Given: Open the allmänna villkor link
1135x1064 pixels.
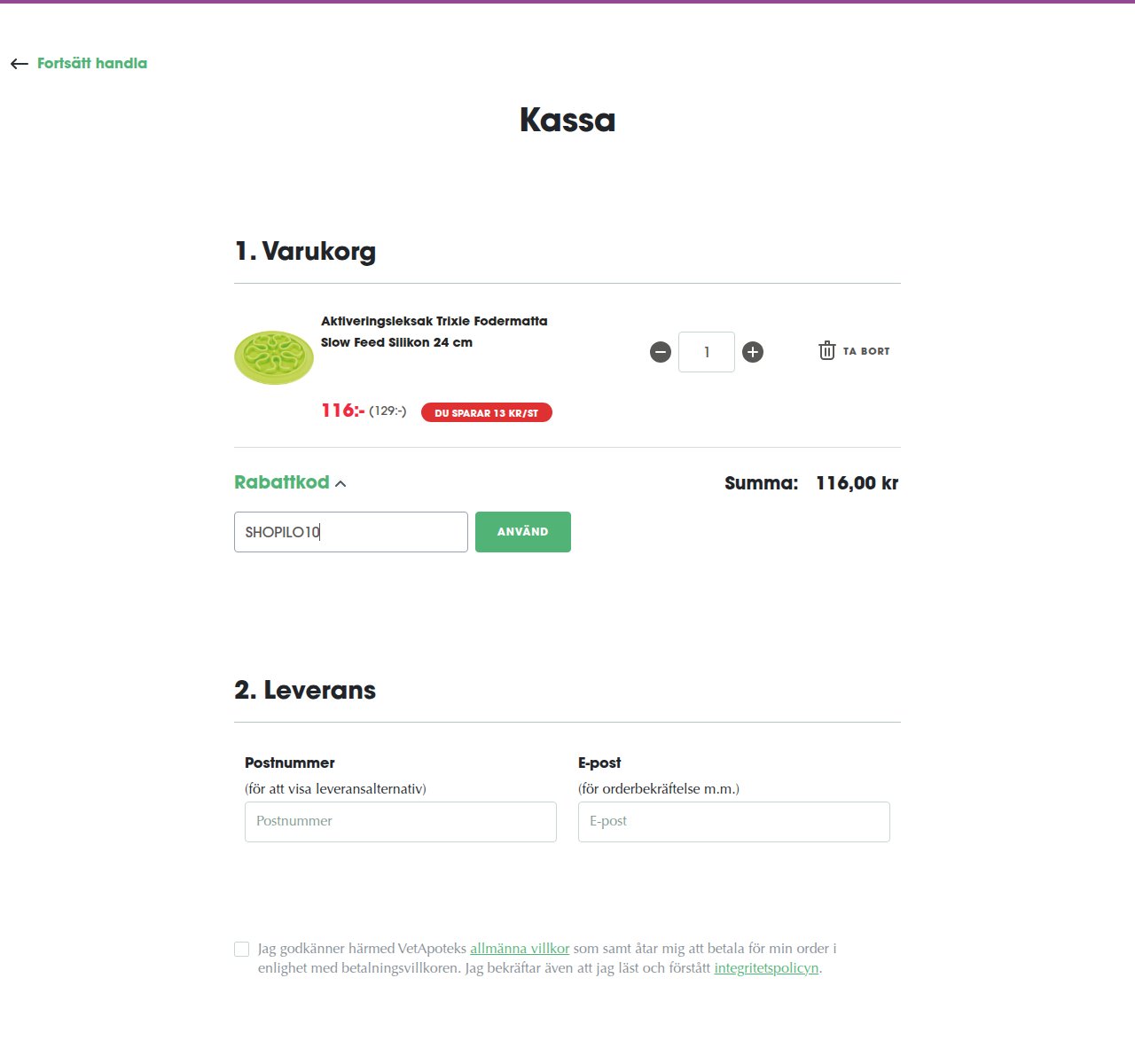Looking at the screenshot, I should (x=520, y=949).
